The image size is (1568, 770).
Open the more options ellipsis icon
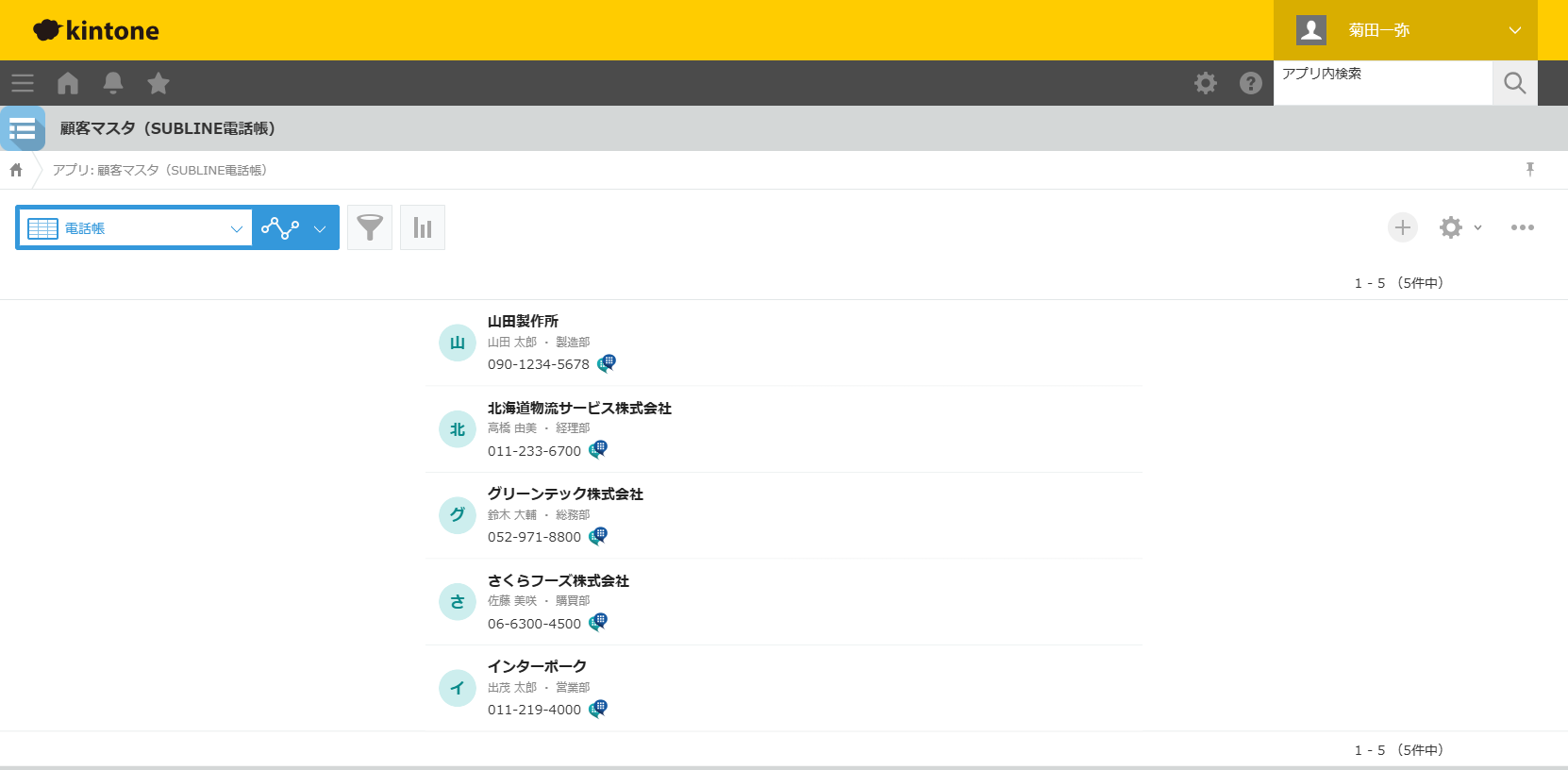point(1523,227)
